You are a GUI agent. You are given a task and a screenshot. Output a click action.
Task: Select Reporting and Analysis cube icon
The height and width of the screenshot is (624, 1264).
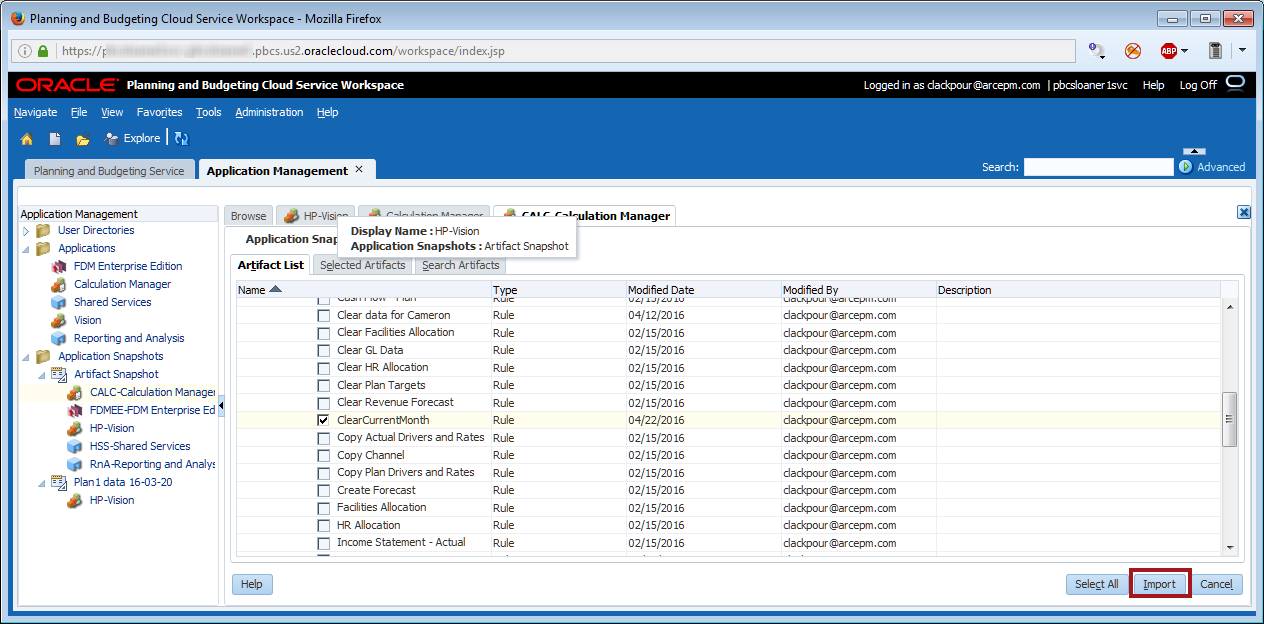pos(58,338)
